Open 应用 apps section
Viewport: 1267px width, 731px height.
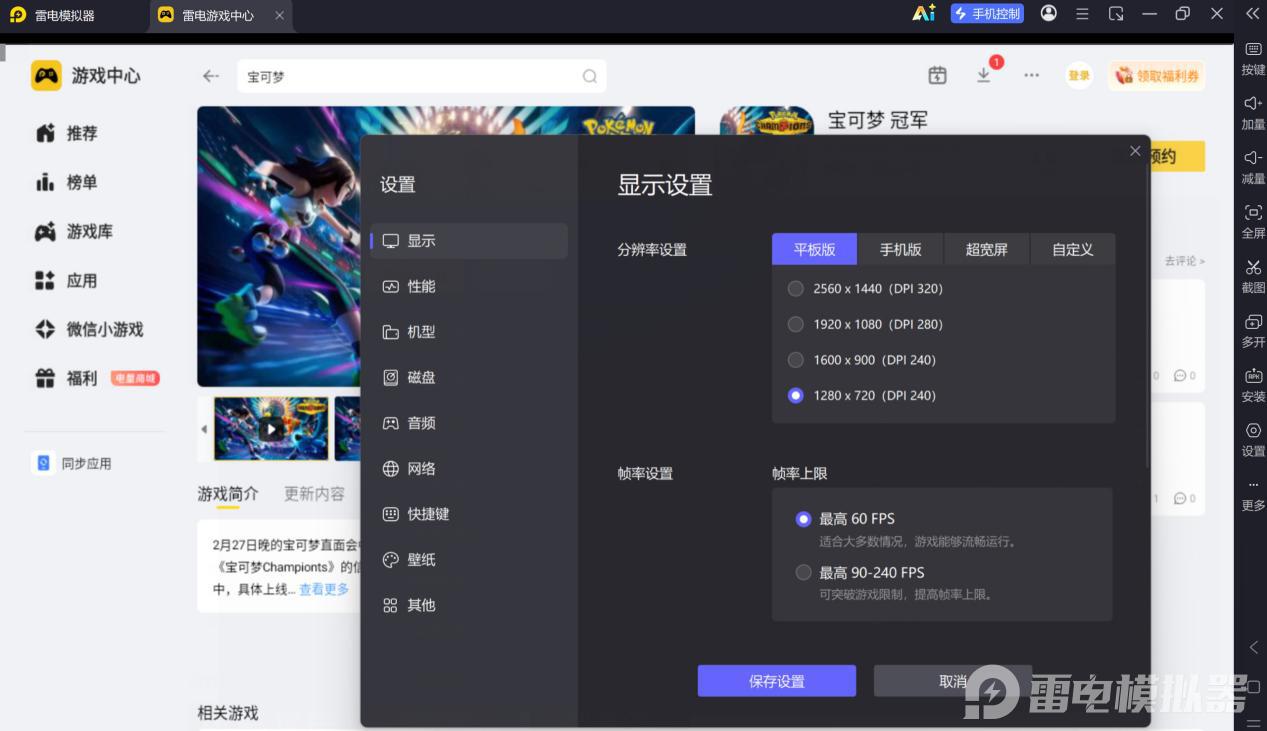point(67,280)
